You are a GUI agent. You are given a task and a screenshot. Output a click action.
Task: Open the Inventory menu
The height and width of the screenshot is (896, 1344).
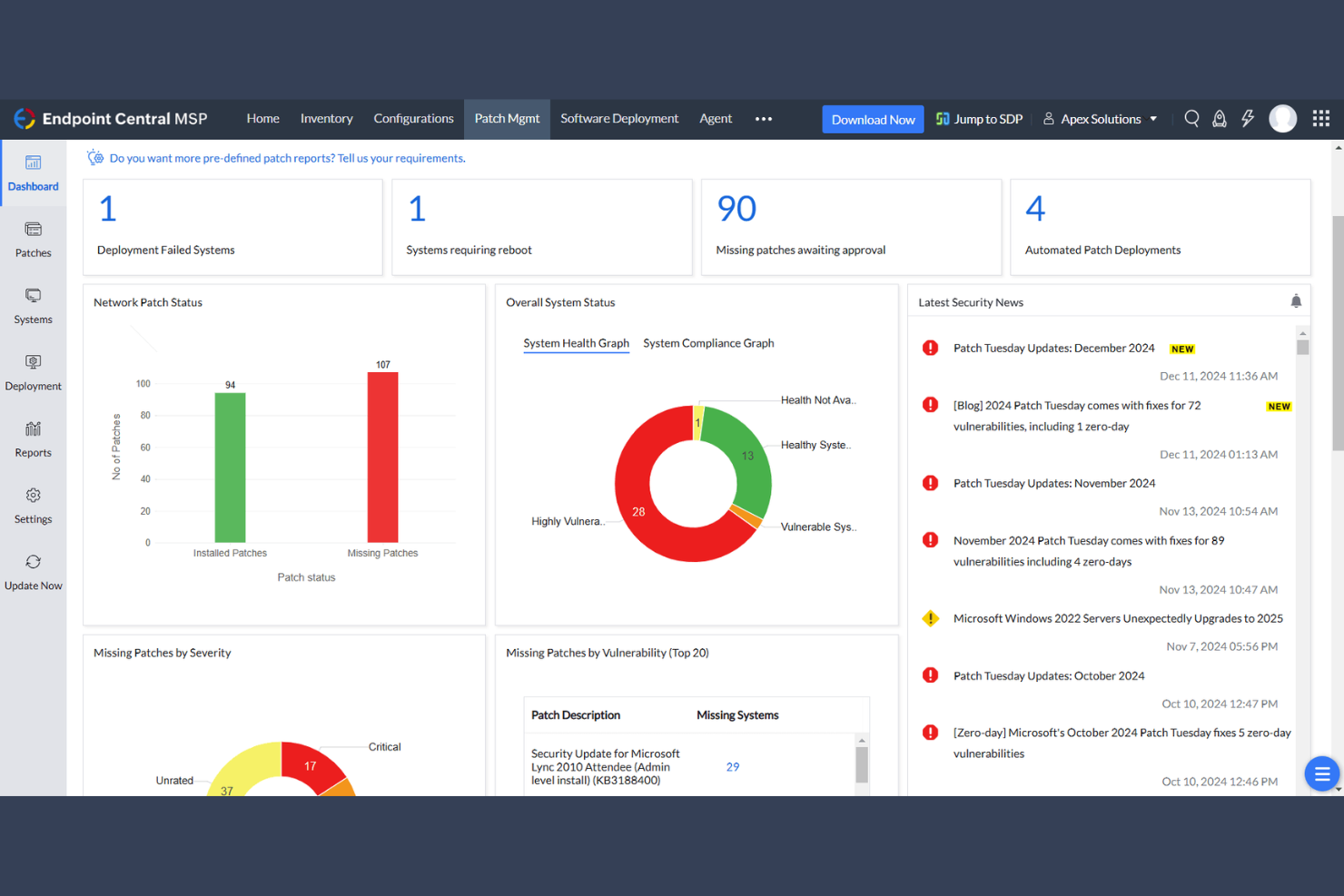tap(326, 119)
